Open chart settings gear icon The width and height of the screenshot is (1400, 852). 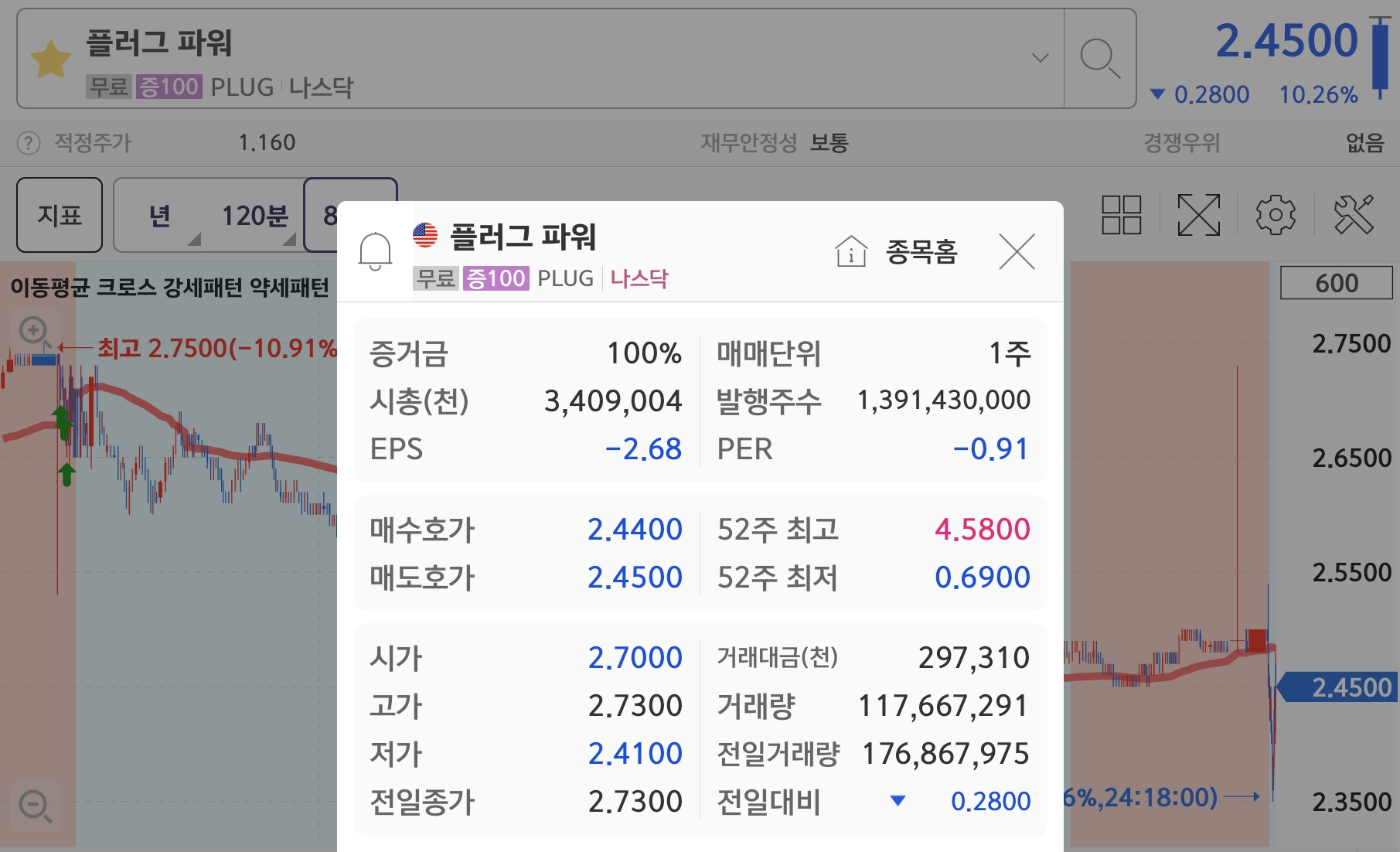[1276, 215]
